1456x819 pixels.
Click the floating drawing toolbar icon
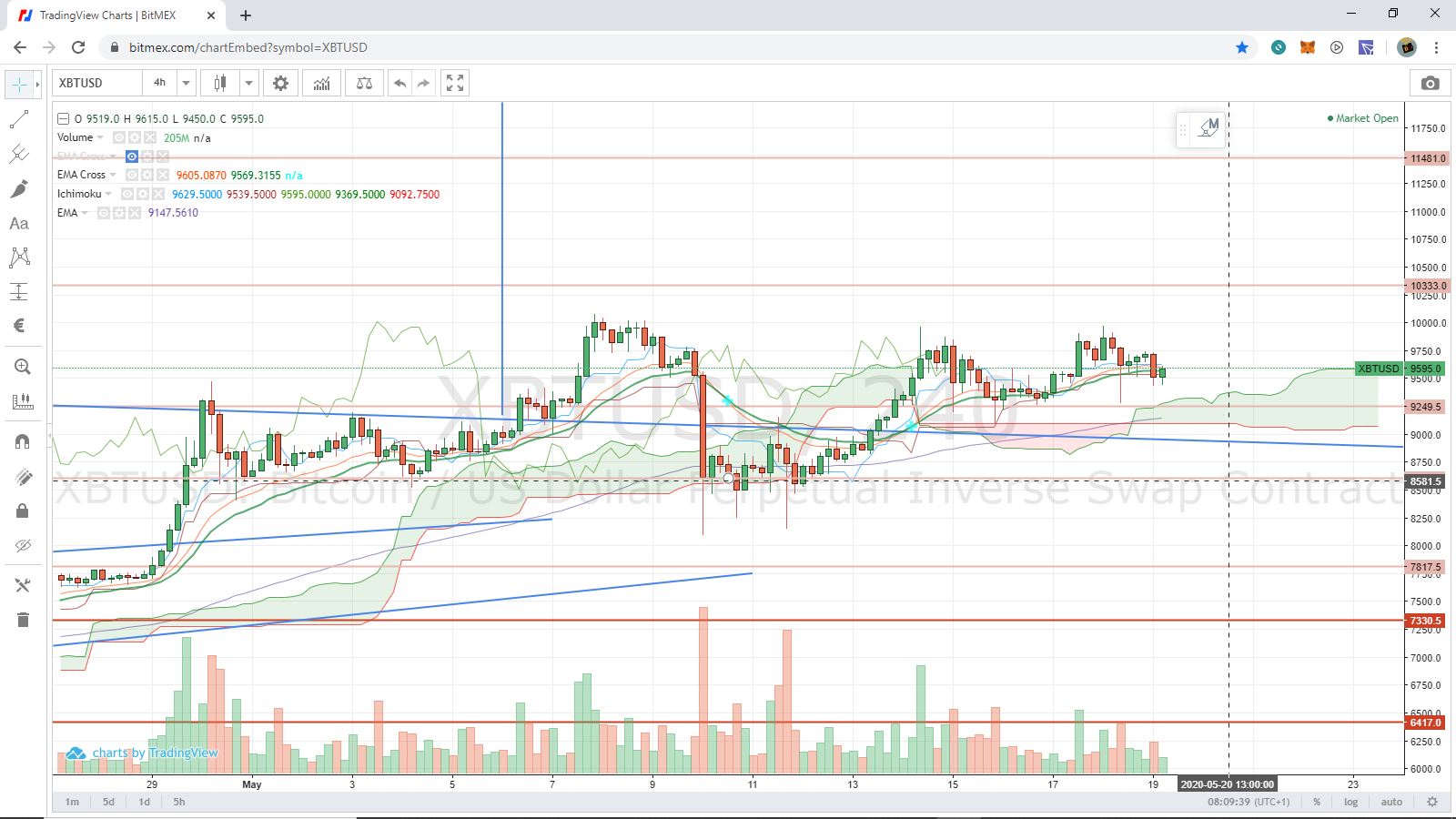tap(1208, 128)
